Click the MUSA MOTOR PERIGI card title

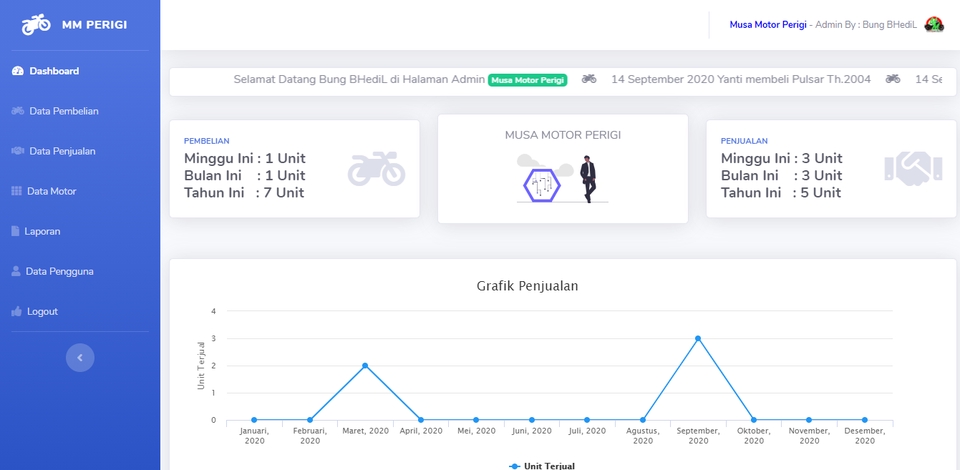pos(563,135)
